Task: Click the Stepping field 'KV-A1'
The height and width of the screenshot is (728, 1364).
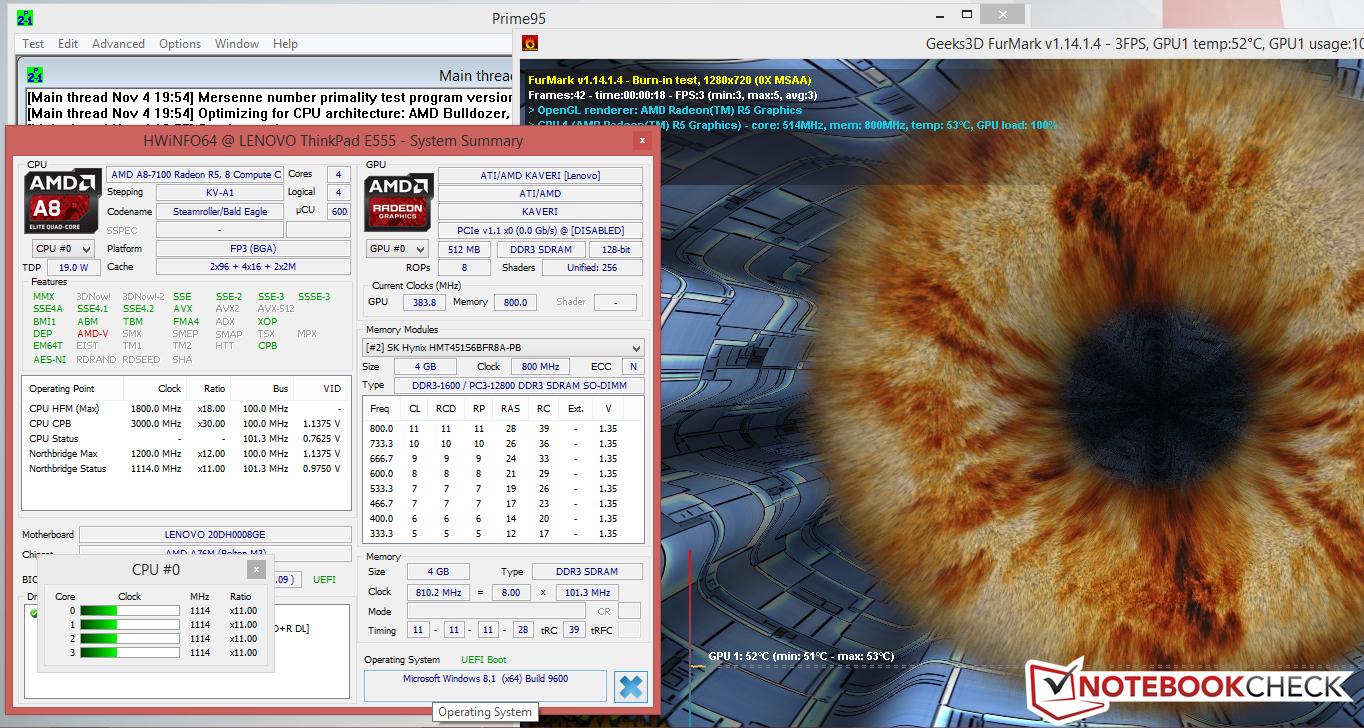Action: pyautogui.click(x=219, y=192)
